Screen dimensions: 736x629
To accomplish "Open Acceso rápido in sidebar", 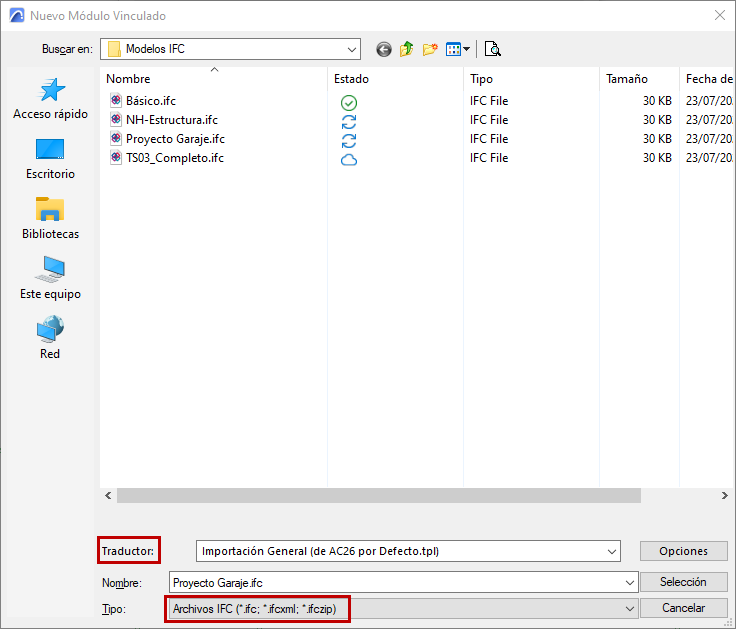I will (x=50, y=99).
